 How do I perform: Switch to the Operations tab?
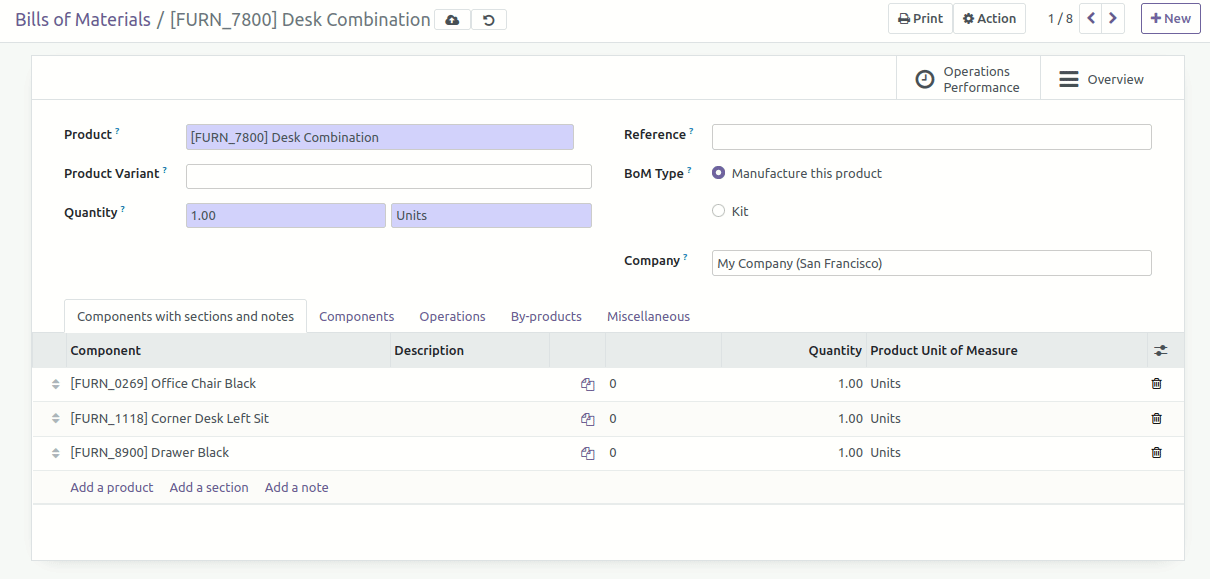[452, 316]
